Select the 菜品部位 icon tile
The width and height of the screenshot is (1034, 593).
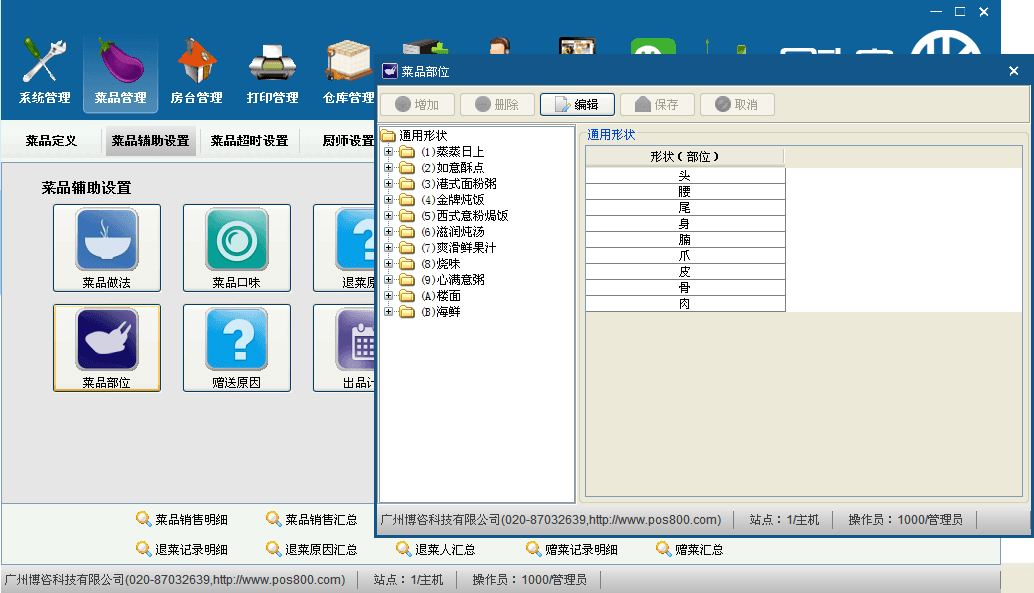(x=107, y=347)
